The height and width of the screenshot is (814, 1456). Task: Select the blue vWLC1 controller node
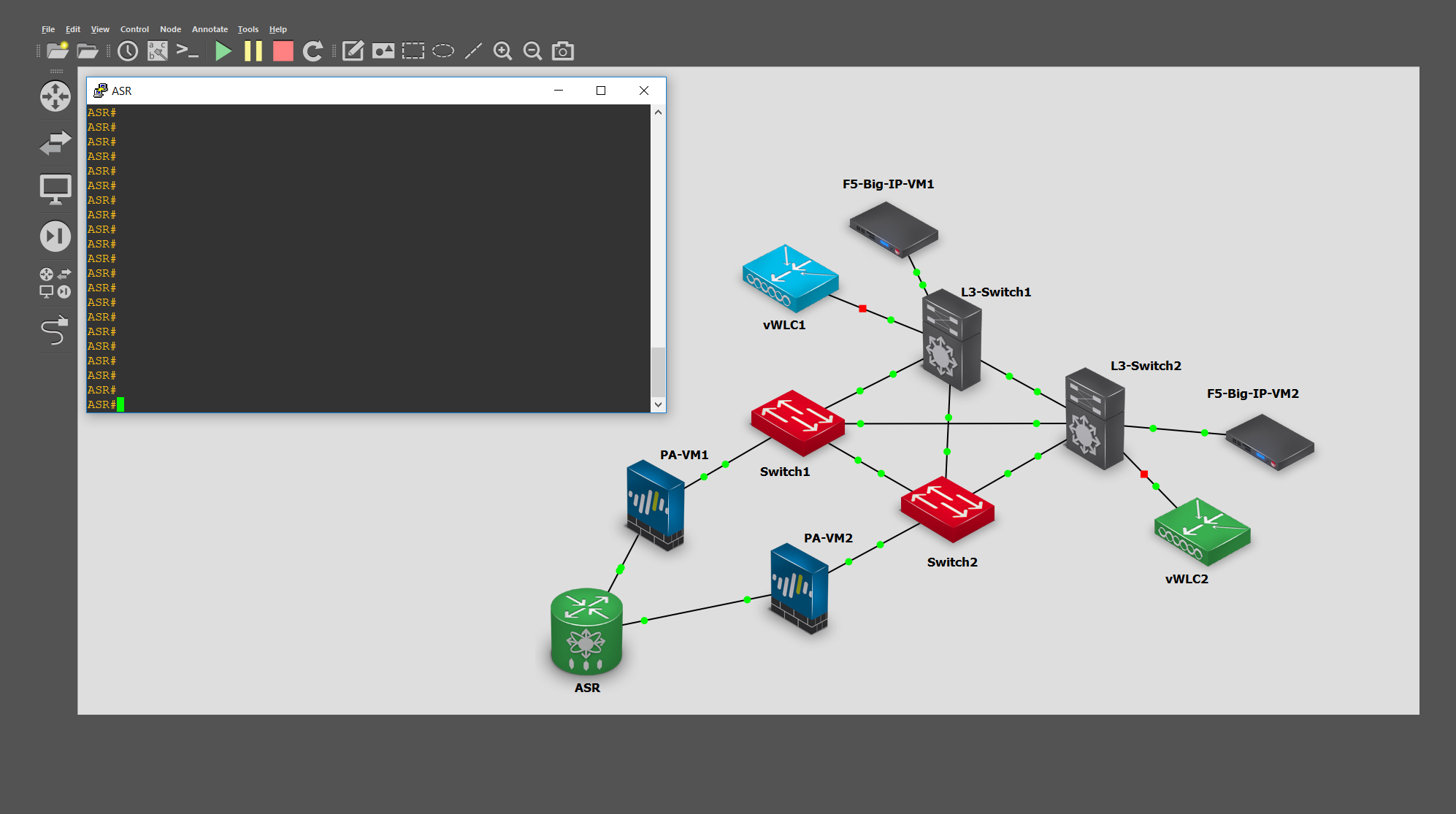[x=790, y=279]
